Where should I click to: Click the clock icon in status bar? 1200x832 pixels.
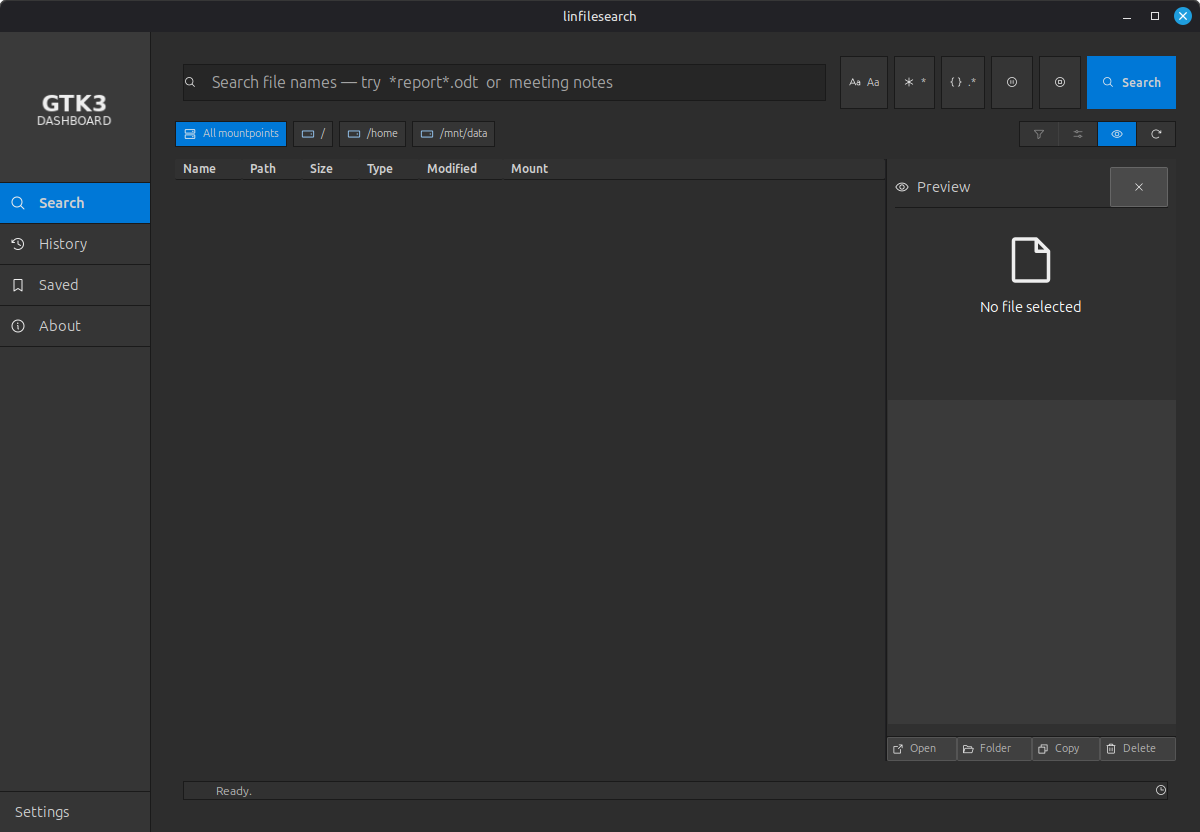1161,790
